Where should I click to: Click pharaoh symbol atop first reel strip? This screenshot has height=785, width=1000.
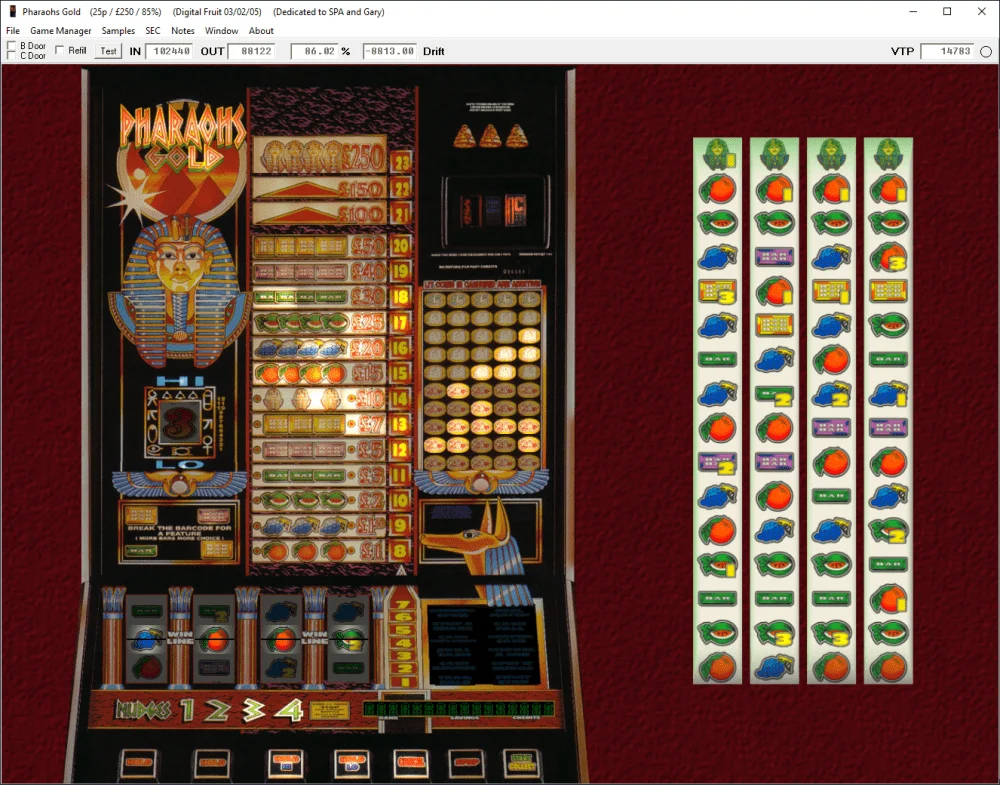[718, 154]
